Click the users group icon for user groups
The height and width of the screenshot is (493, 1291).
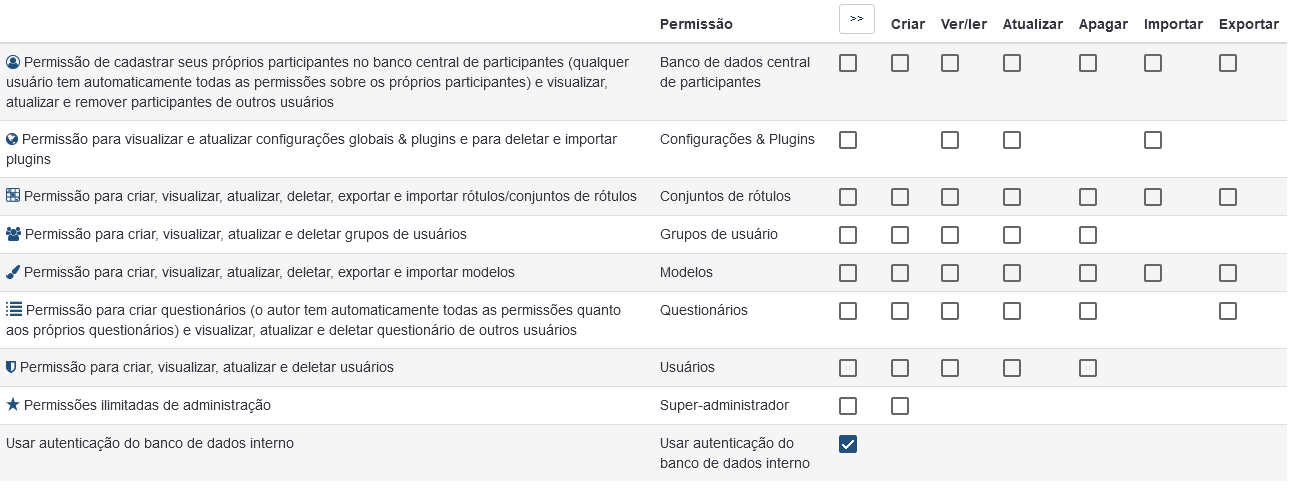13,234
